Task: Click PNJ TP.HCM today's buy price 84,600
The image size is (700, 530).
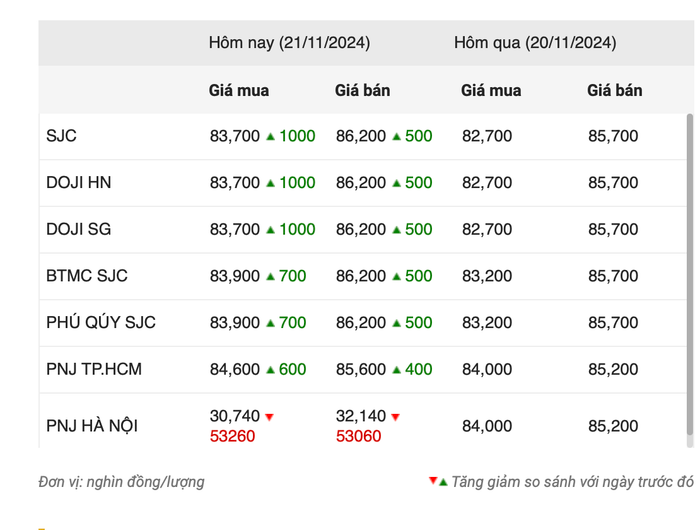Action: click(x=235, y=369)
